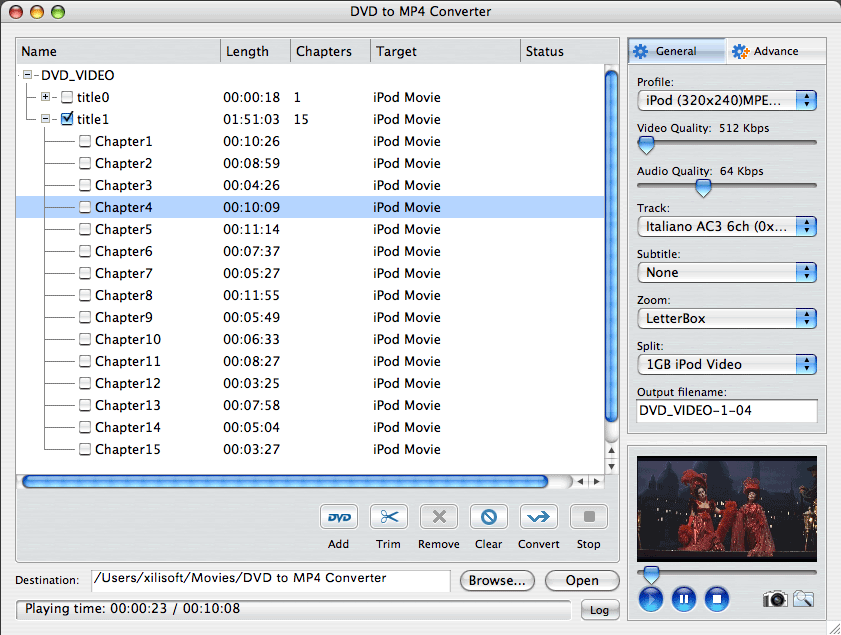Click the magnifier icon beside the camera
This screenshot has width=841, height=635.
pos(804,599)
